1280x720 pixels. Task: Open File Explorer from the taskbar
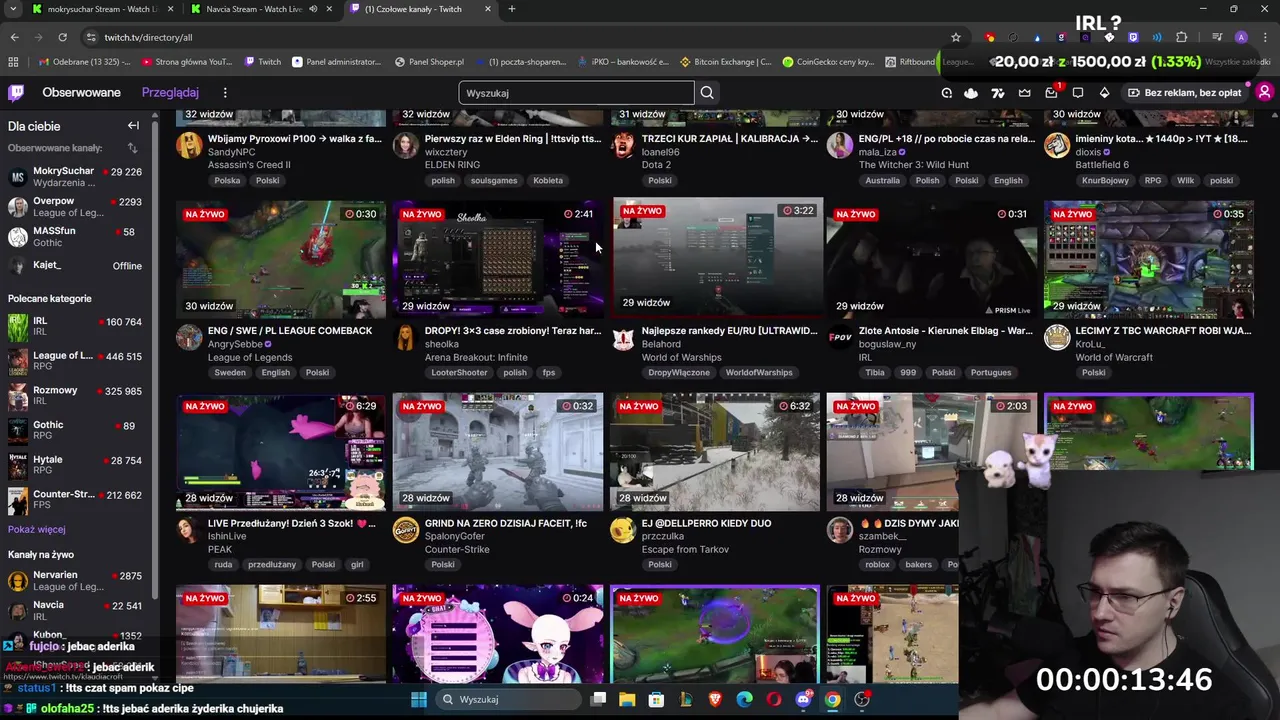click(x=627, y=699)
